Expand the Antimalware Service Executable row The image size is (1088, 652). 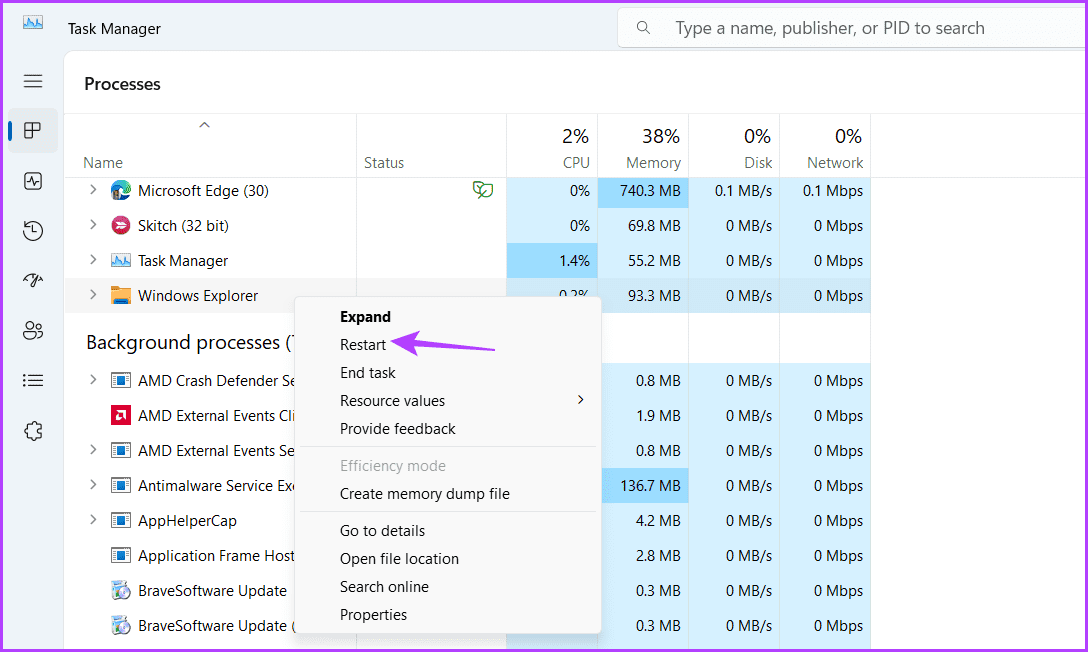[93, 484]
